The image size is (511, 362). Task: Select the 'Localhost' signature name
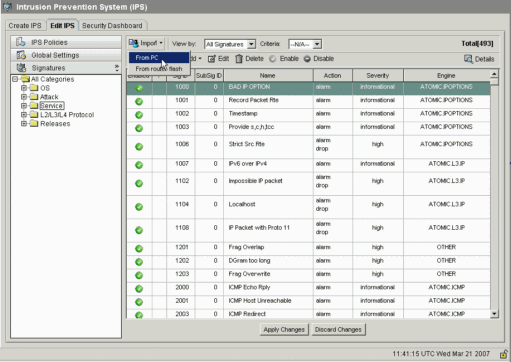click(242, 204)
